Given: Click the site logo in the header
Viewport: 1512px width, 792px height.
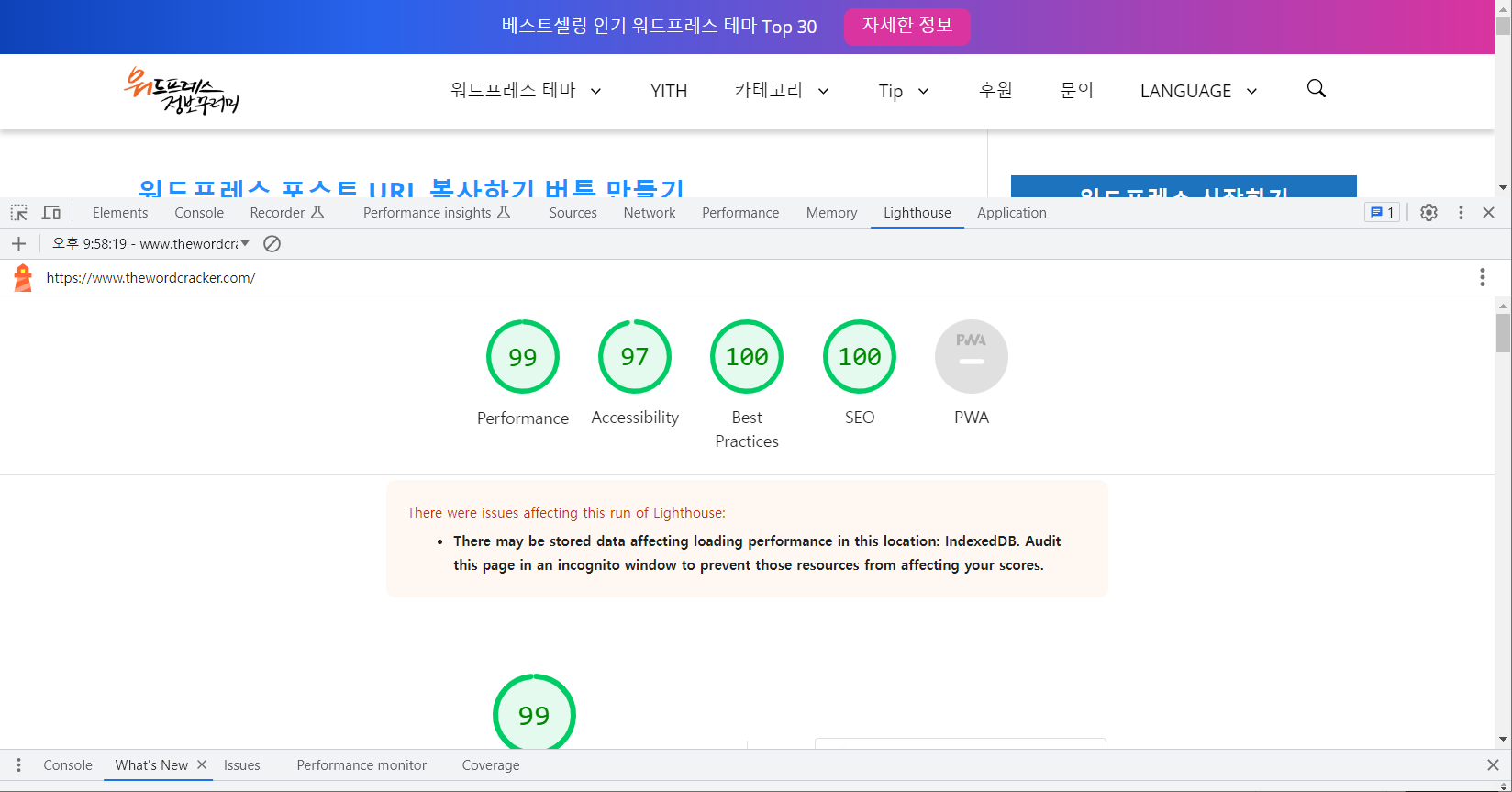Looking at the screenshot, I should pyautogui.click(x=182, y=91).
